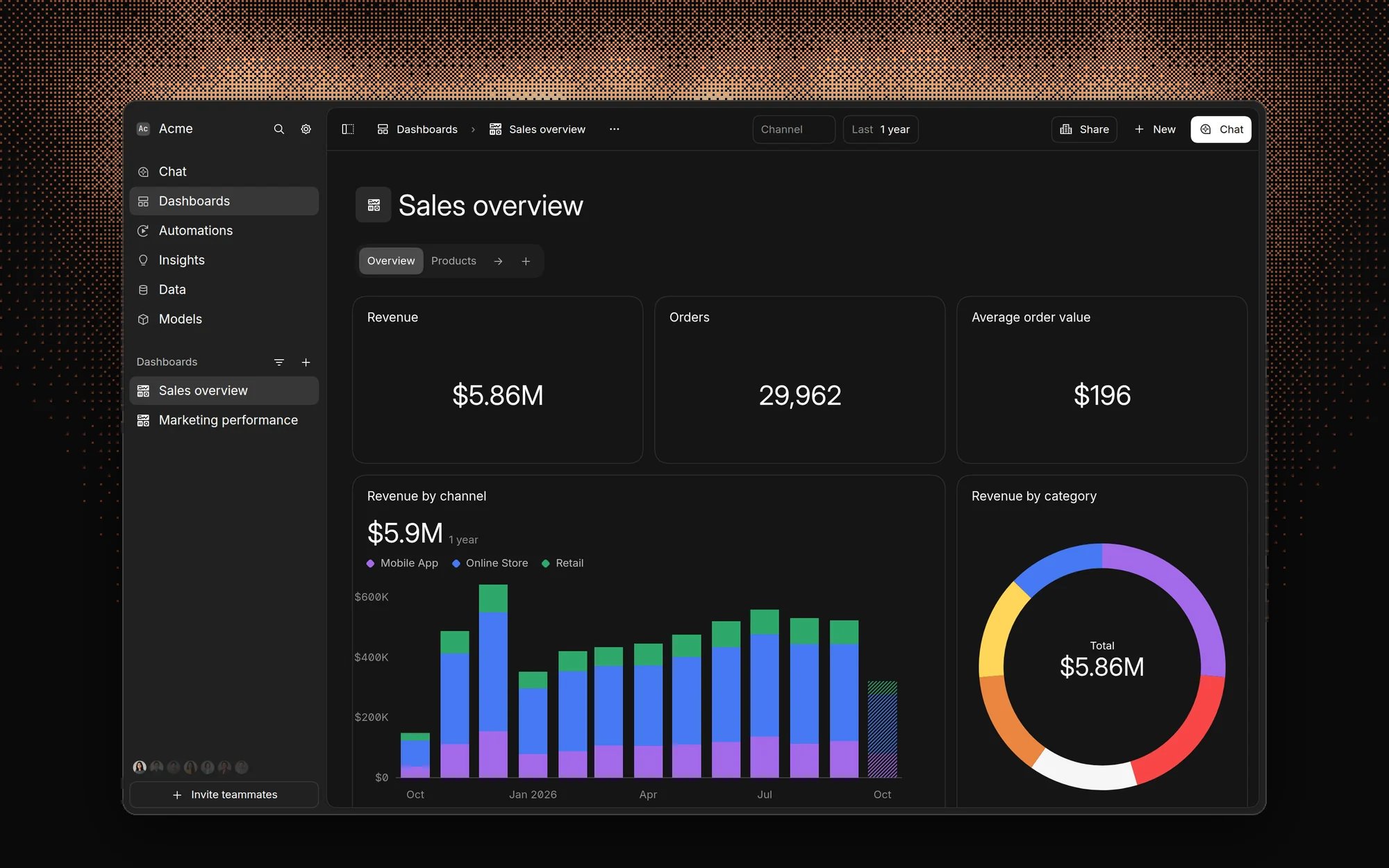Screen dimensions: 1389x868
Task: Click the Sales overview title icon
Action: 374,206
